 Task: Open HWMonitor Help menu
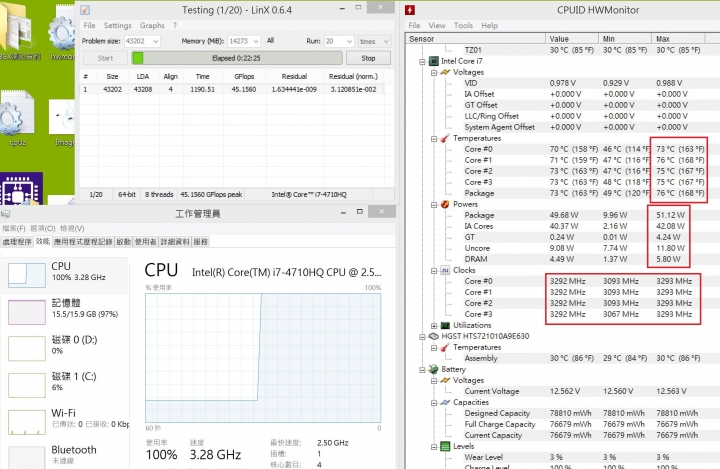click(489, 25)
